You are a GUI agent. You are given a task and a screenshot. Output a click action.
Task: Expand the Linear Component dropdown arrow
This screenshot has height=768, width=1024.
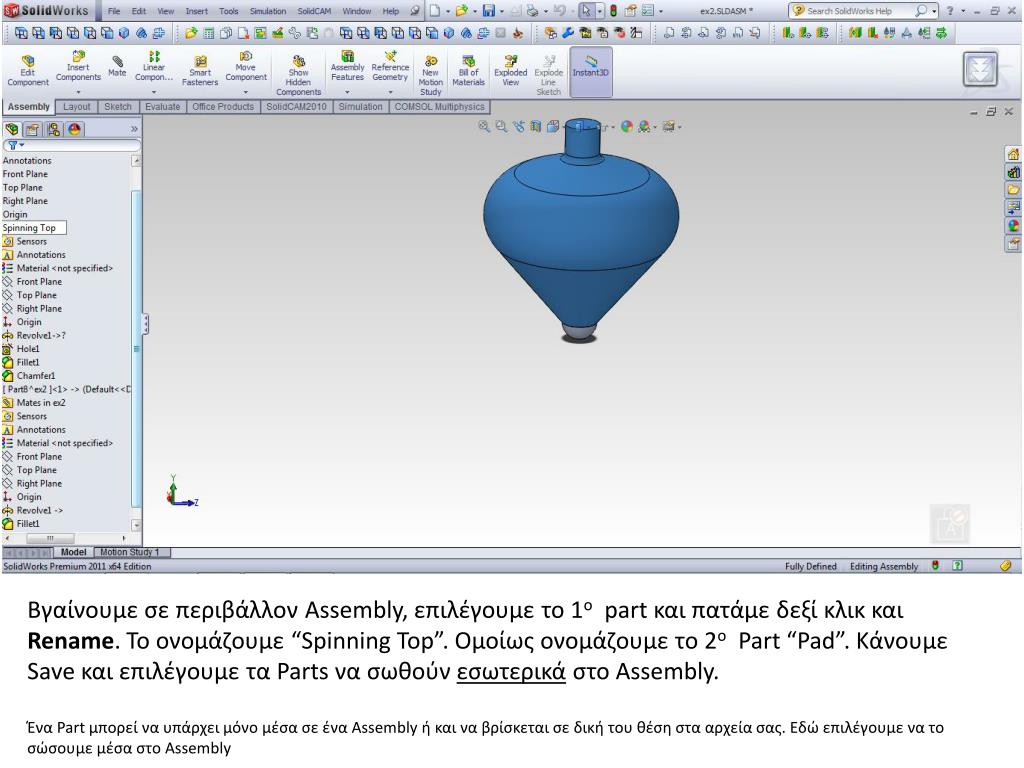coord(154,93)
